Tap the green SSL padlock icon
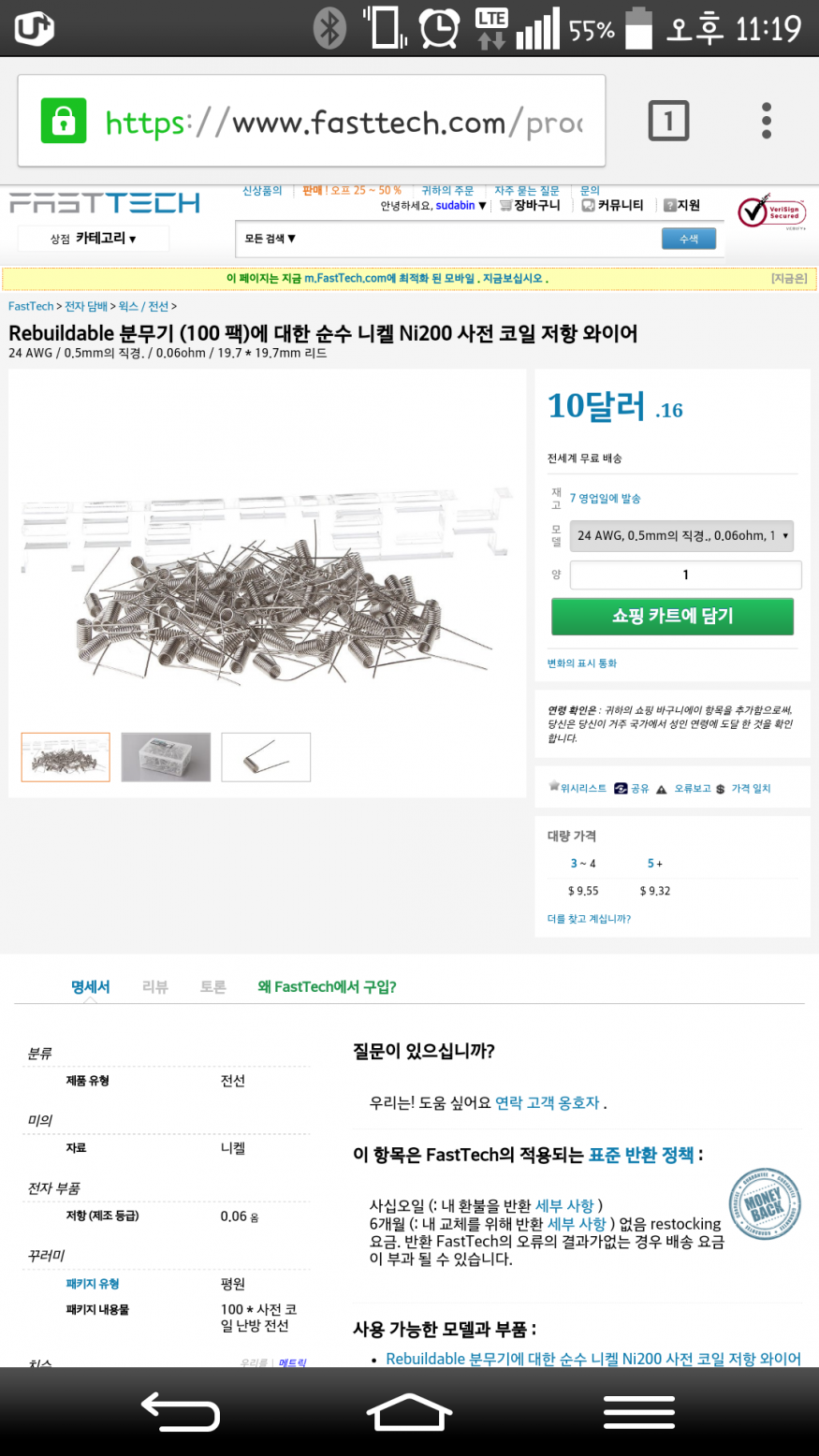Image resolution: width=819 pixels, height=1456 pixels. [x=64, y=121]
